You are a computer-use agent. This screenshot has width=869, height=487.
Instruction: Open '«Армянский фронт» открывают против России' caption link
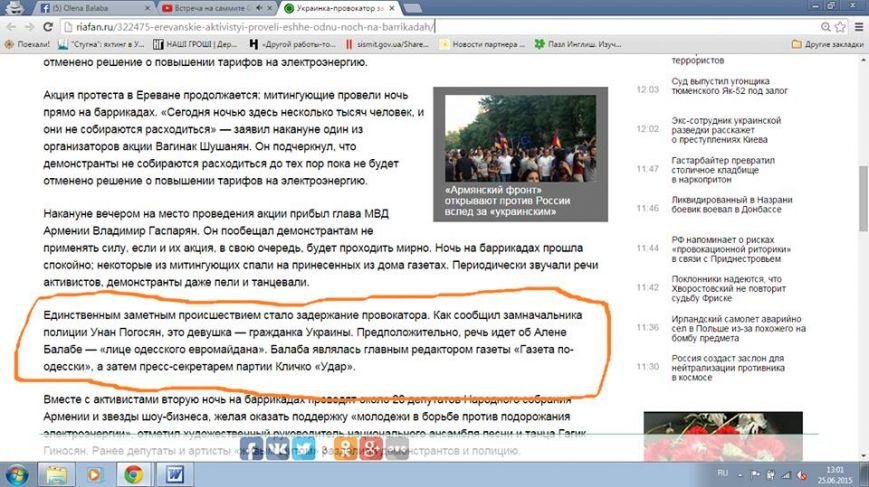point(507,201)
